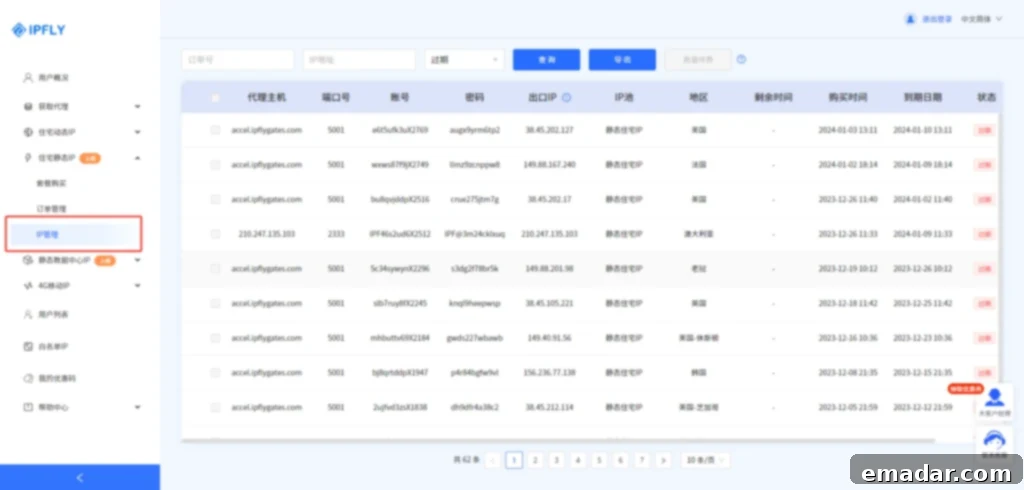Check the row with IP 149.88.201.98
Screen dimensions: 1024x490
pyautogui.click(x=215, y=269)
